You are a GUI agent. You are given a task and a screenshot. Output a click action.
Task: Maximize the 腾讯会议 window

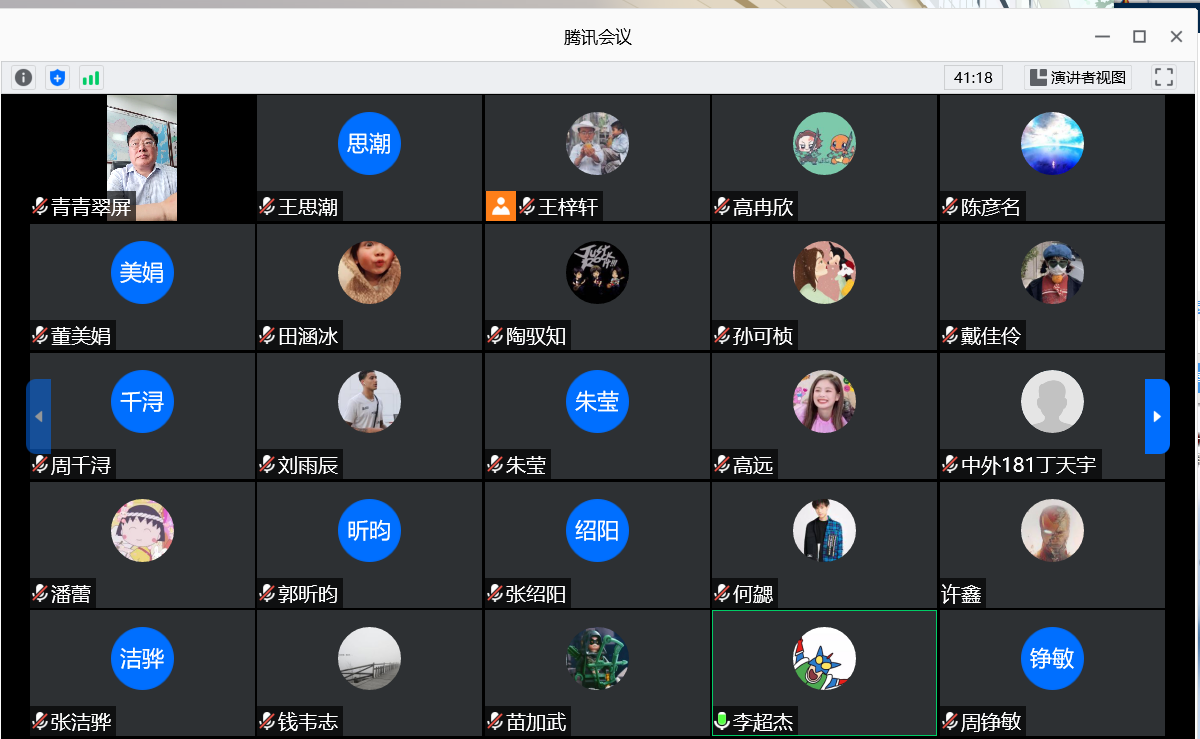(1139, 37)
